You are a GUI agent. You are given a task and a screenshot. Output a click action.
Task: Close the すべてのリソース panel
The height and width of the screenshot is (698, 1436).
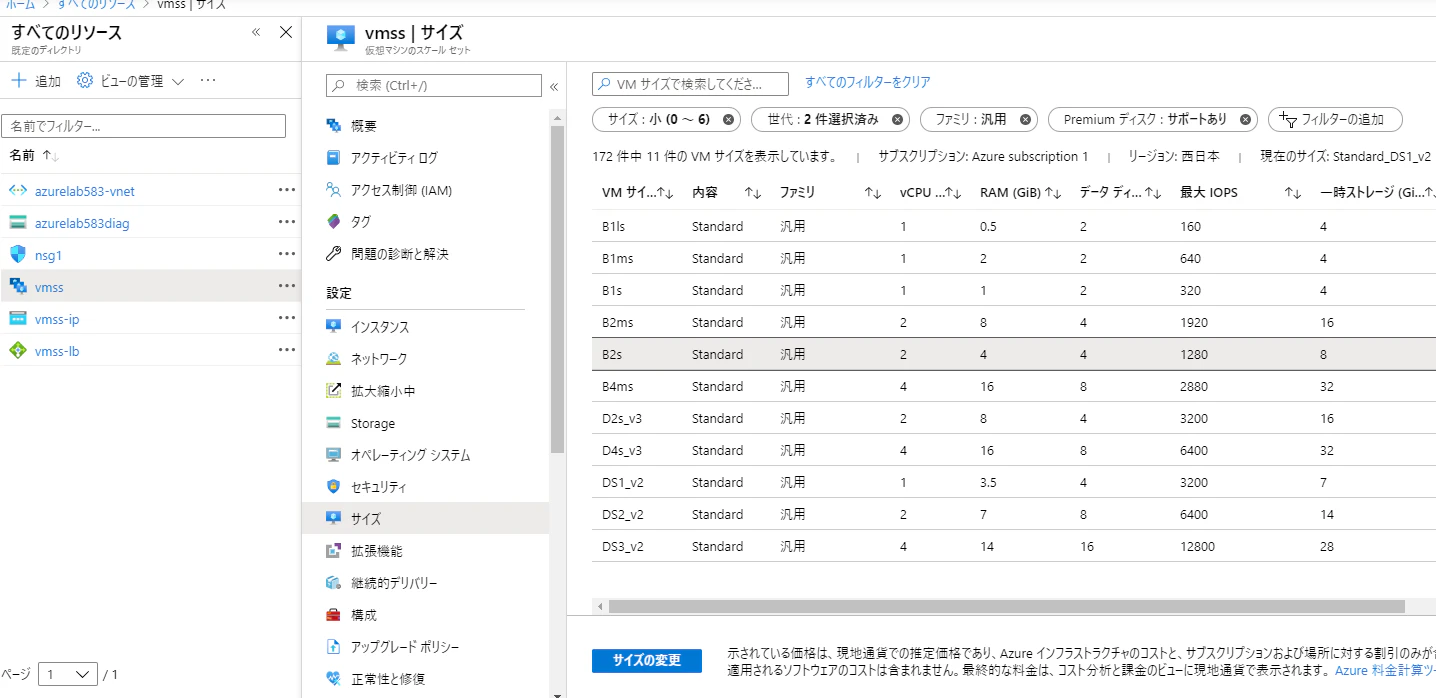(x=286, y=32)
